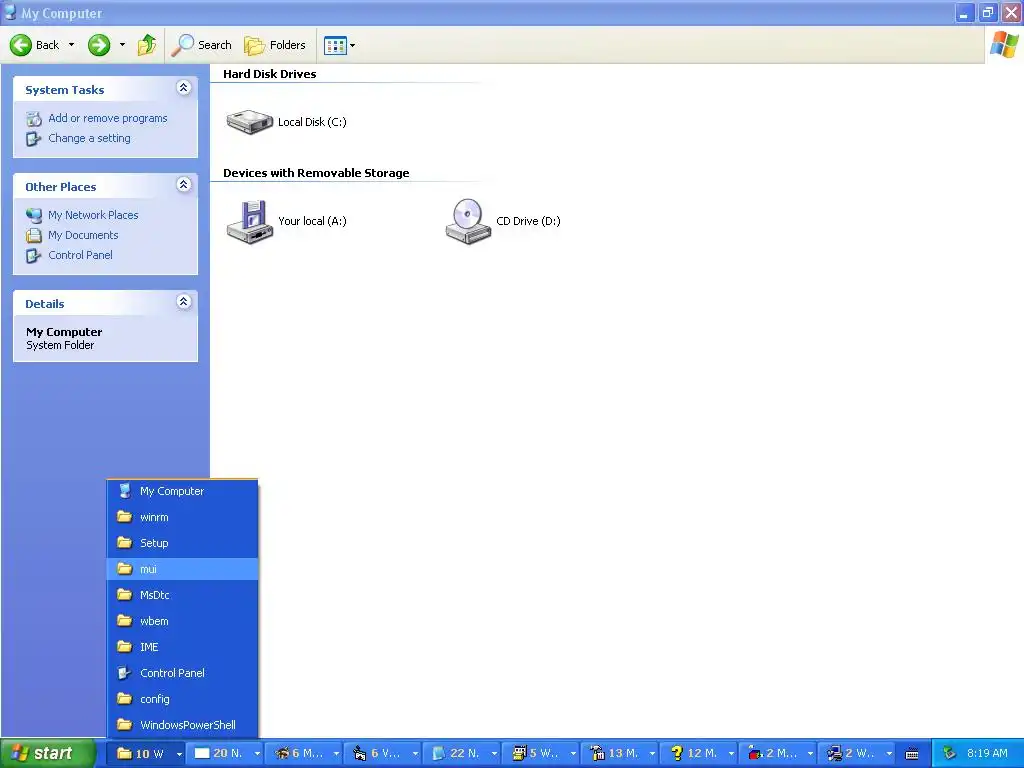Click the Up folder icon
Image resolution: width=1024 pixels, height=768 pixels.
[x=147, y=45]
